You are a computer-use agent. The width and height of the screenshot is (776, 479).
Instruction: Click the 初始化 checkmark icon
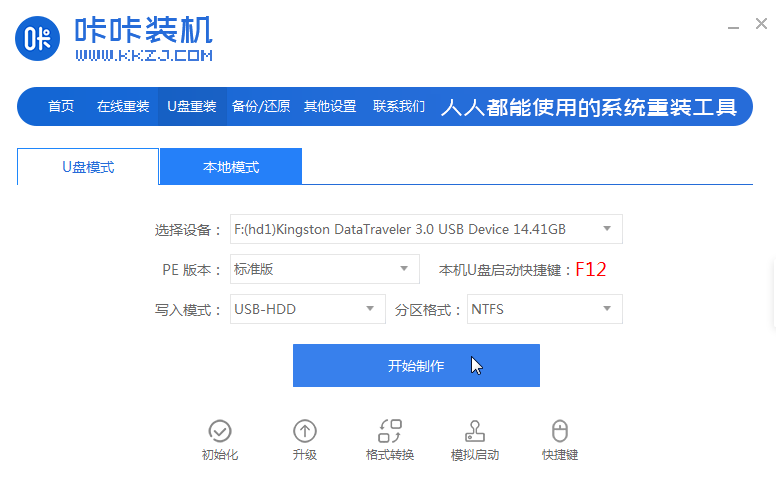coord(220,431)
